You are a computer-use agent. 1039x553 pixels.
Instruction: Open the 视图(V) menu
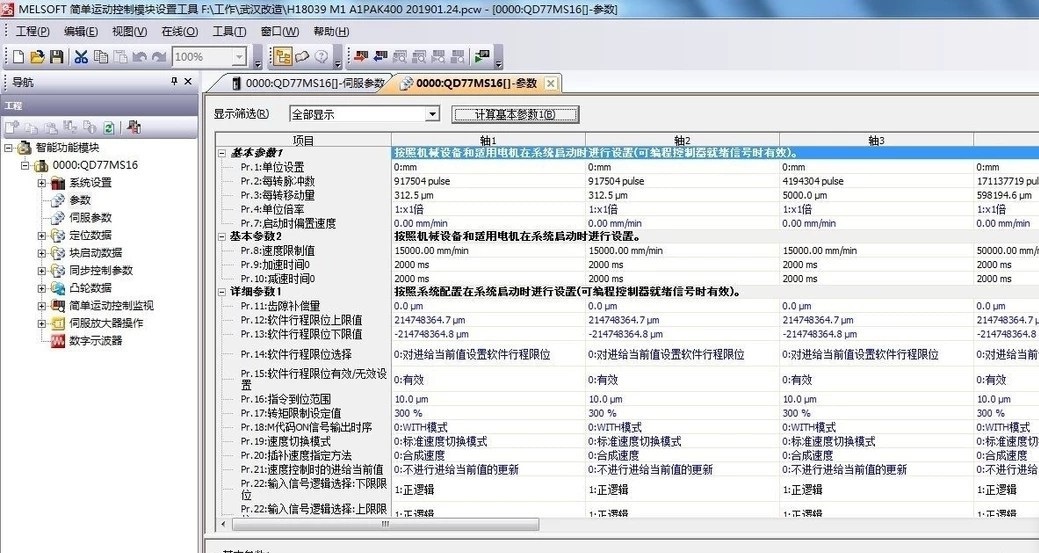[x=129, y=31]
